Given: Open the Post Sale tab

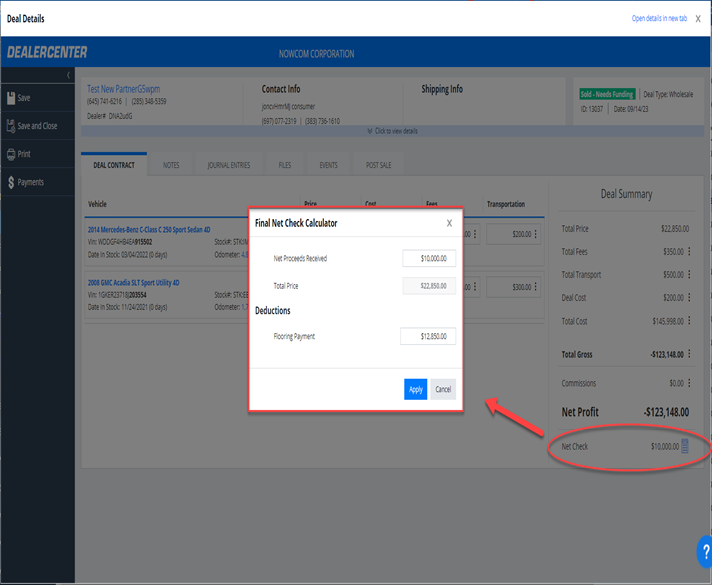Looking at the screenshot, I should click(x=378, y=165).
